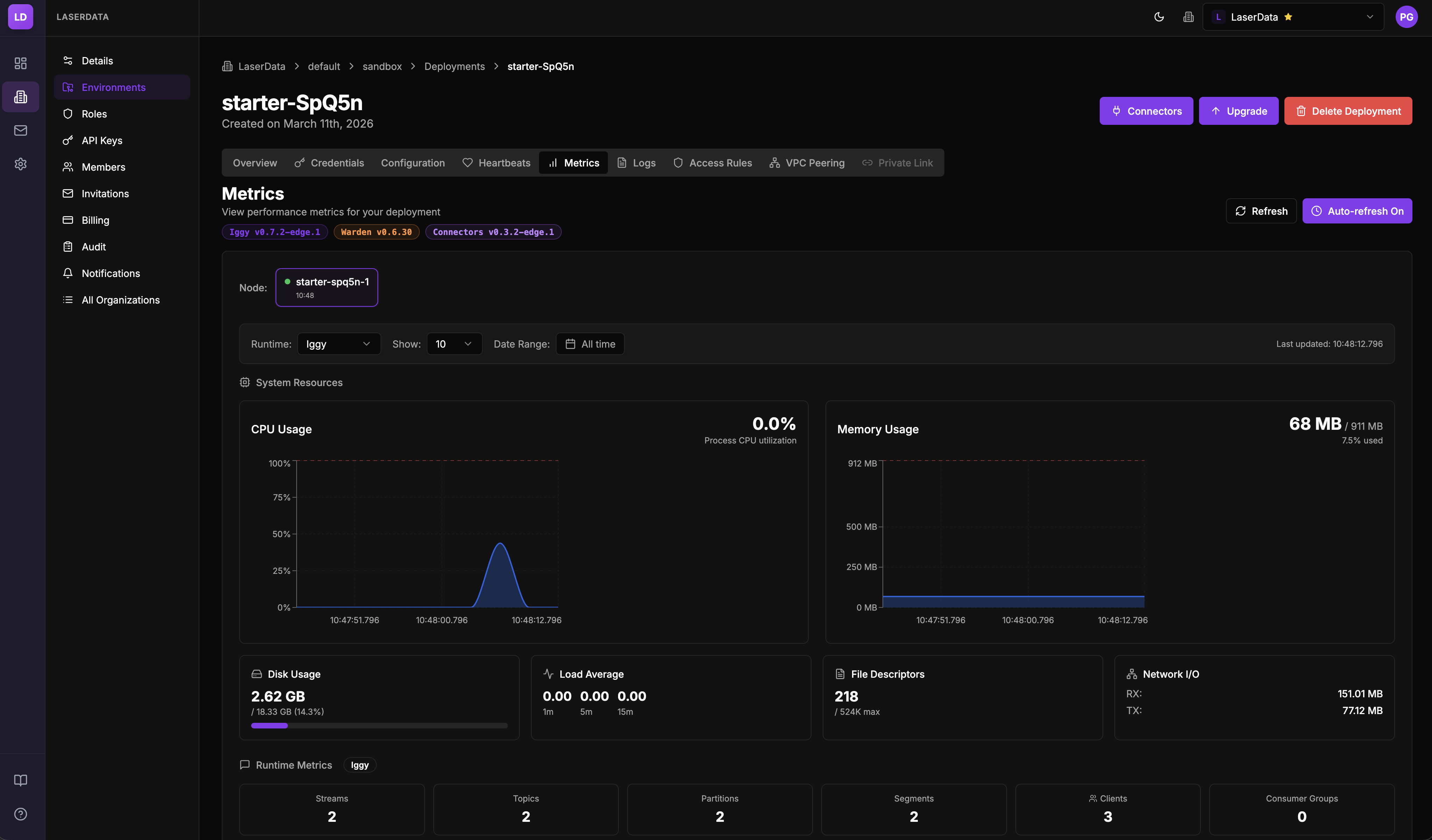
Task: Click the Refresh icon button above the metrics
Action: pos(1261,211)
